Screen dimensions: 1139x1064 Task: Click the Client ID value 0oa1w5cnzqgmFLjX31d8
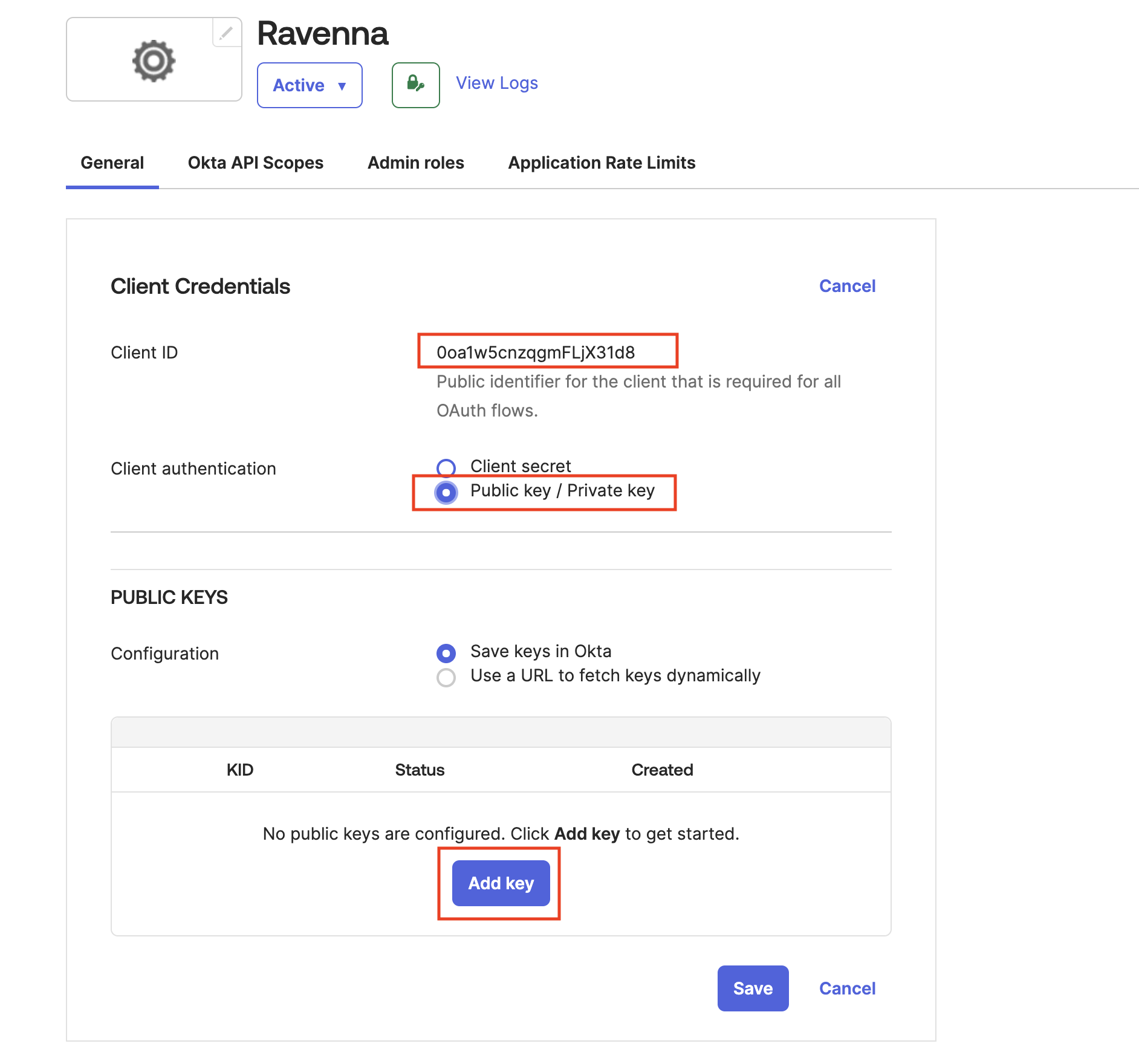[x=536, y=352]
